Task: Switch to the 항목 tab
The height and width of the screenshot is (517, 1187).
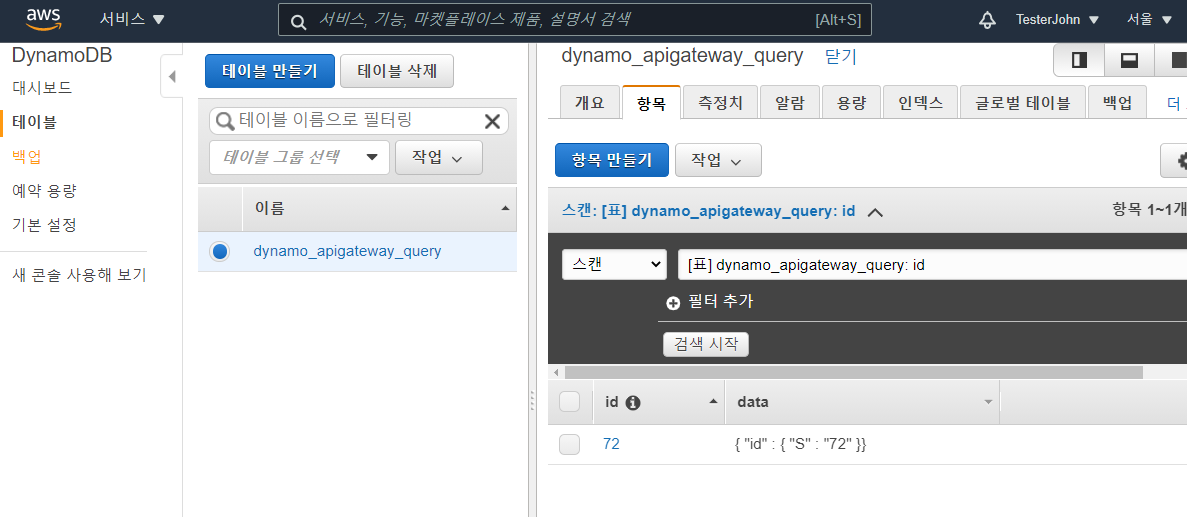Action: click(651, 103)
